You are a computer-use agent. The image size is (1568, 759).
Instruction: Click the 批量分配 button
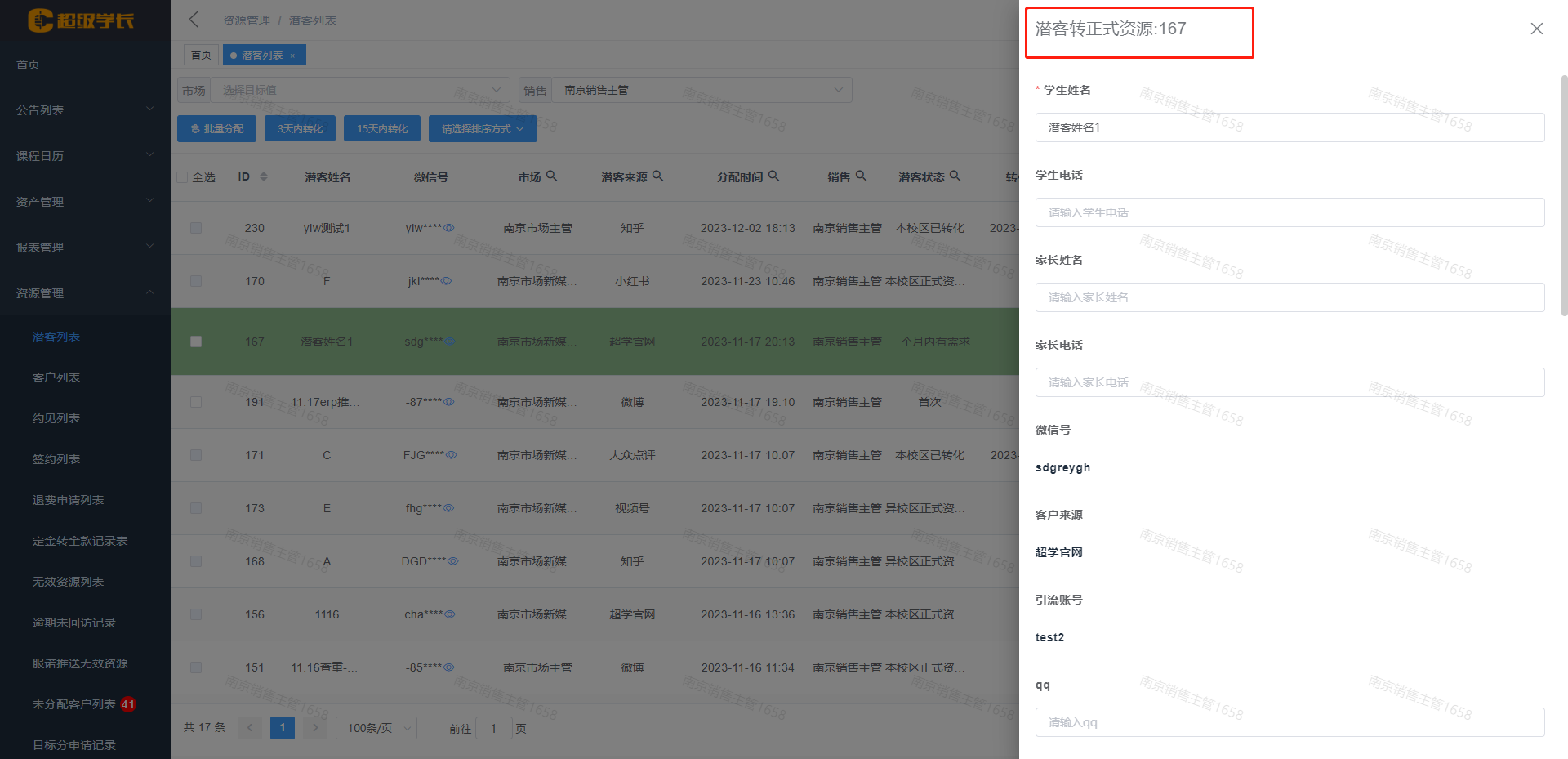click(x=216, y=129)
